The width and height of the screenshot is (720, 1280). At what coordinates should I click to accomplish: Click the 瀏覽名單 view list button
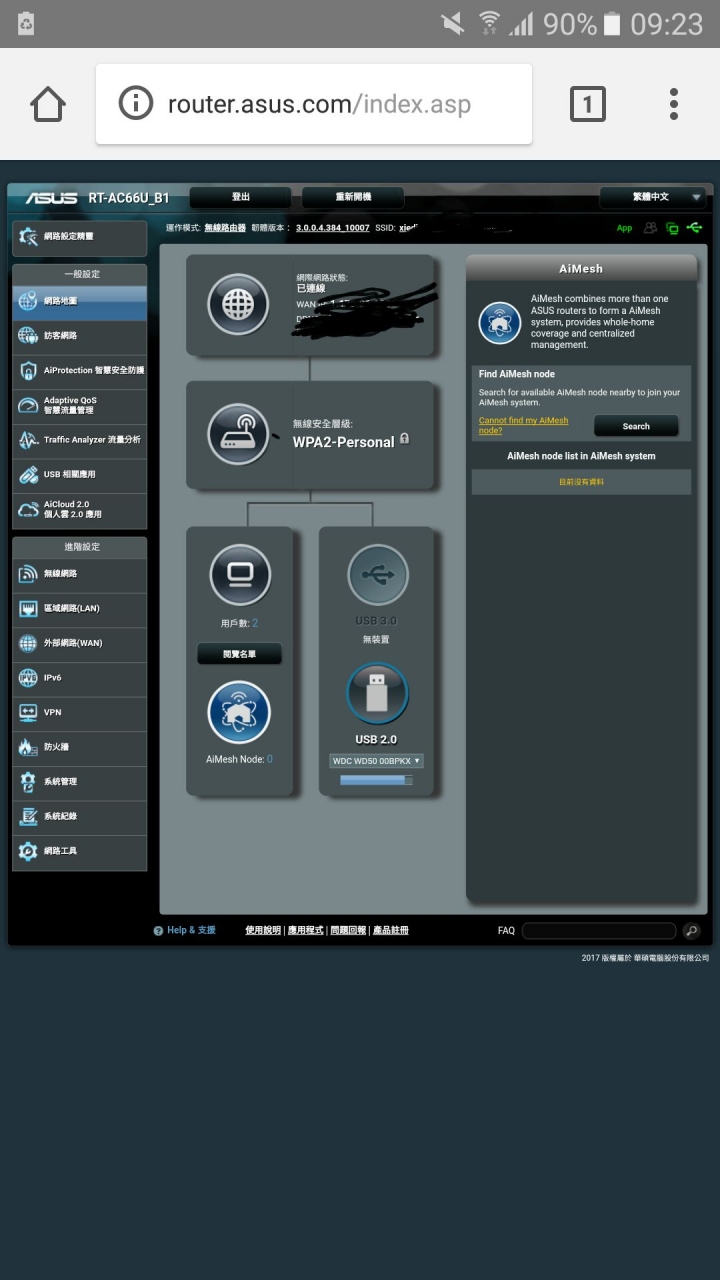(239, 654)
